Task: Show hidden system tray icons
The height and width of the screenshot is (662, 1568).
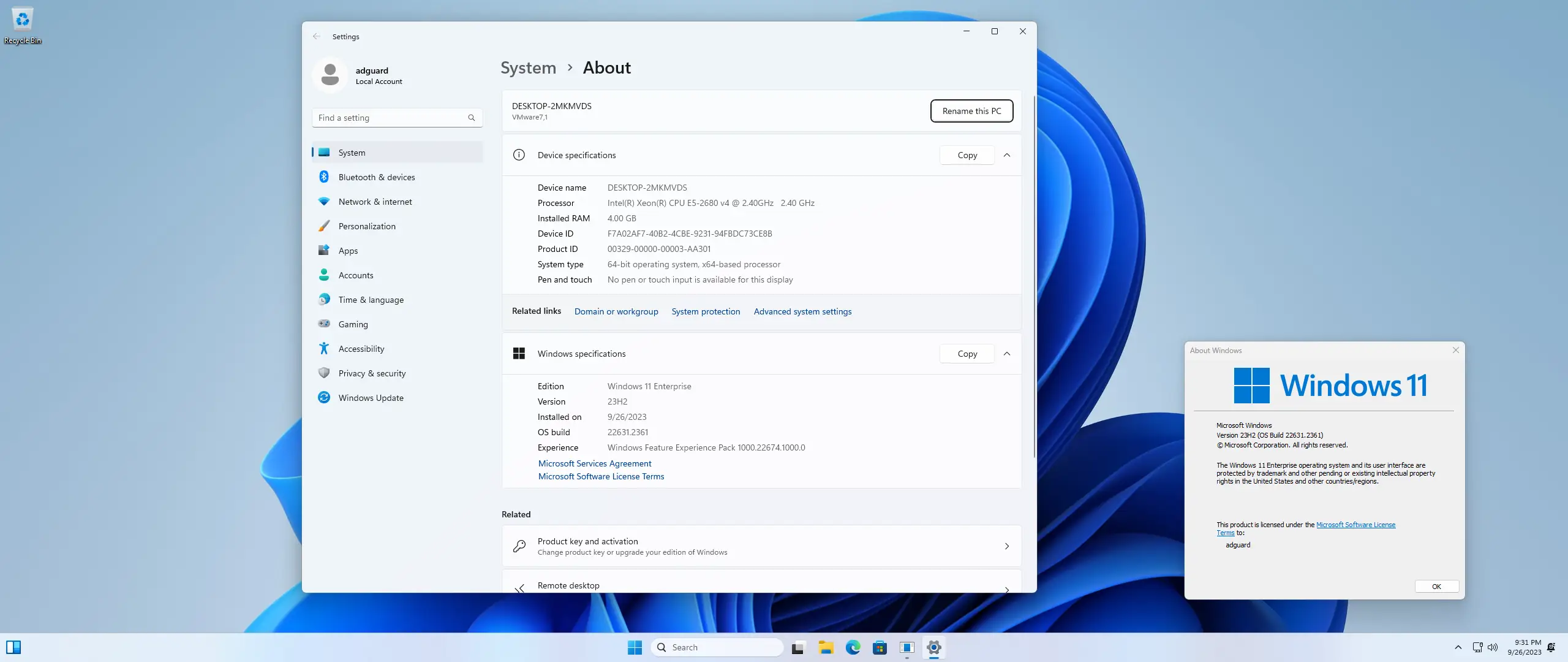Action: pyautogui.click(x=1458, y=647)
